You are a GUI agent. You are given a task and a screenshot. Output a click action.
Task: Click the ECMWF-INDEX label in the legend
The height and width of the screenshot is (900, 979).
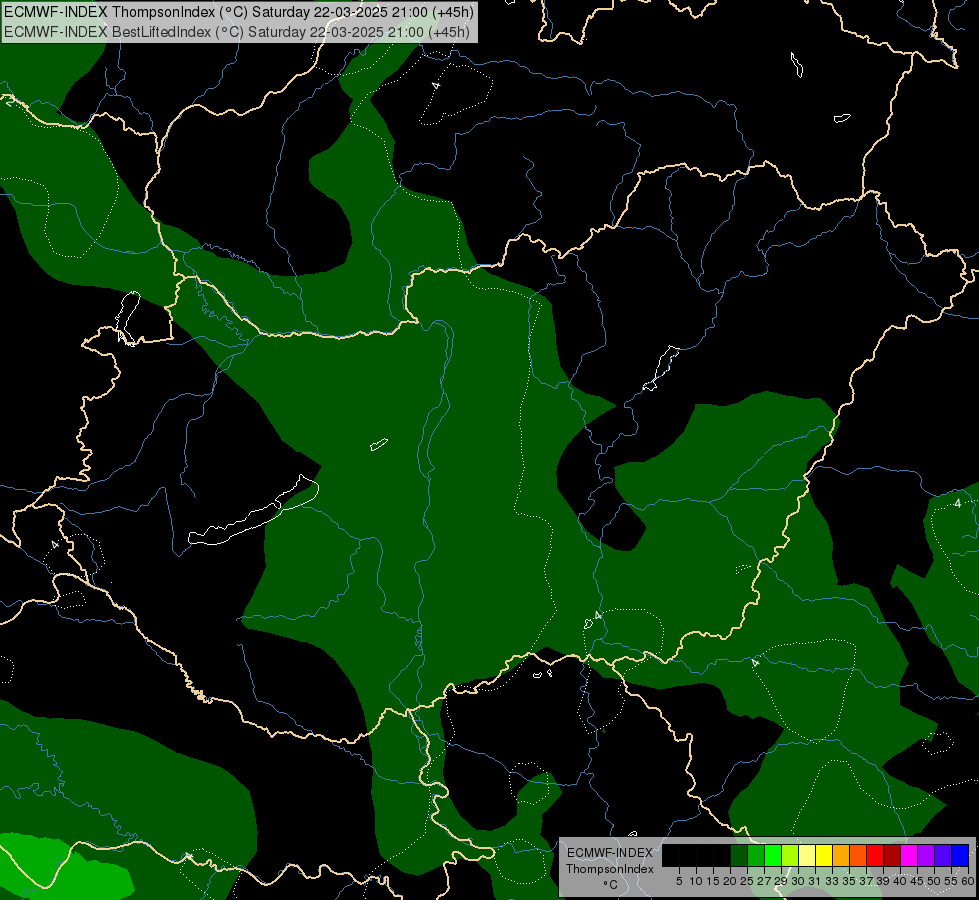tap(610, 853)
